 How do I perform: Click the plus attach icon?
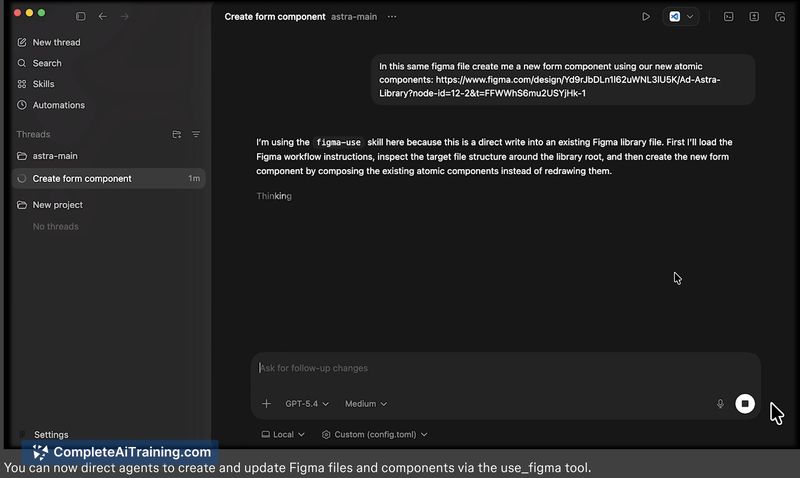tap(266, 404)
